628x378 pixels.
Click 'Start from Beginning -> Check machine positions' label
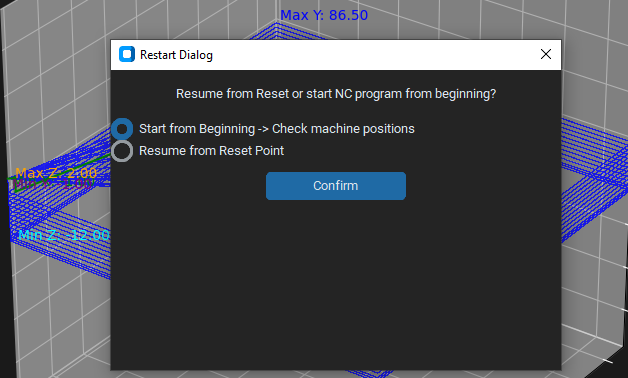click(277, 129)
